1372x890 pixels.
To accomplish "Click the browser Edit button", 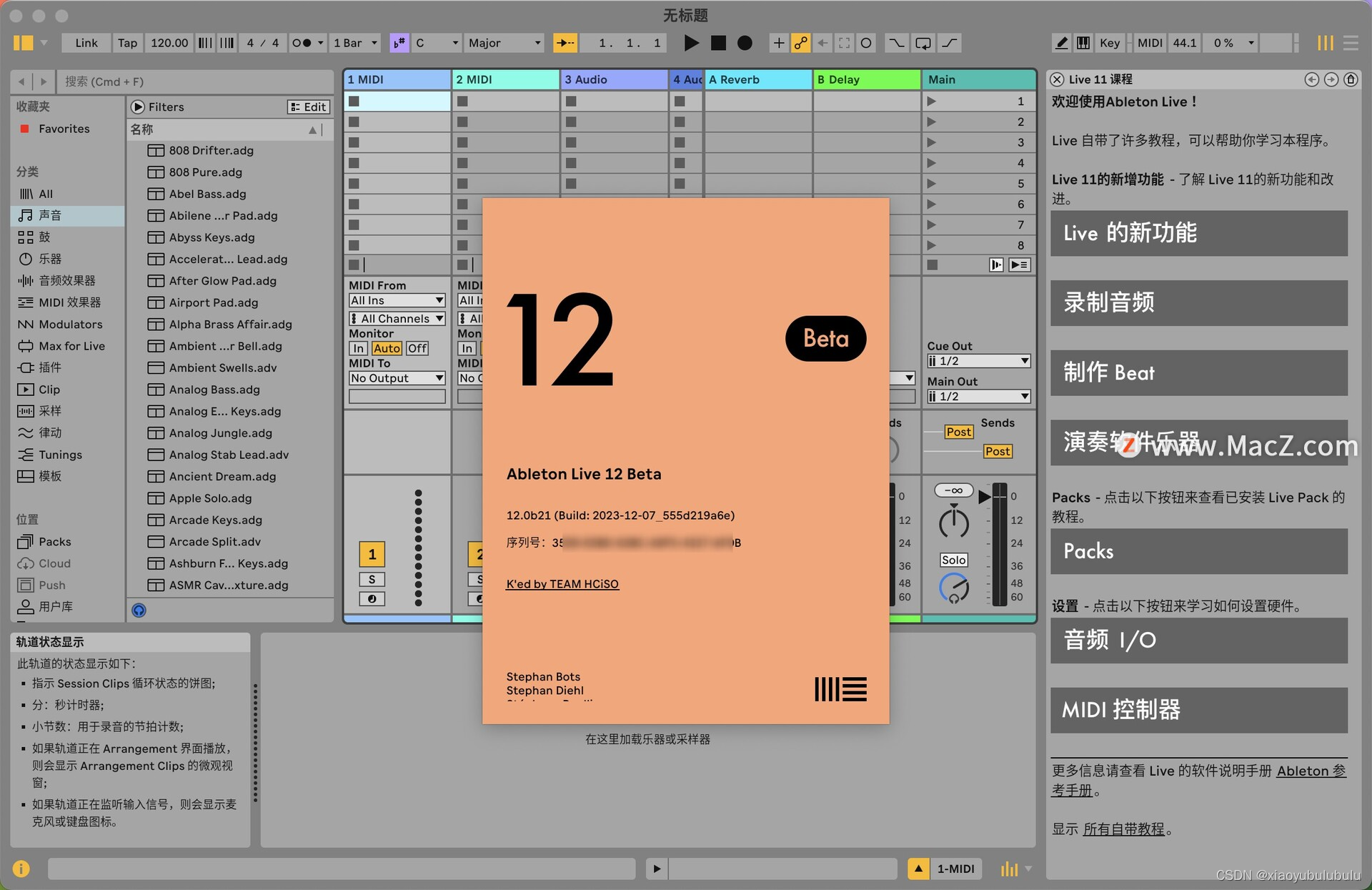I will coord(308,107).
